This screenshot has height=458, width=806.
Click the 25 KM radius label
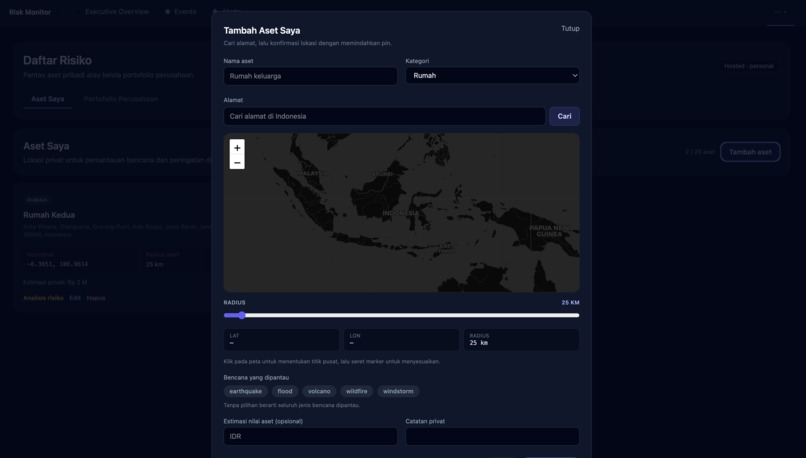(x=571, y=303)
